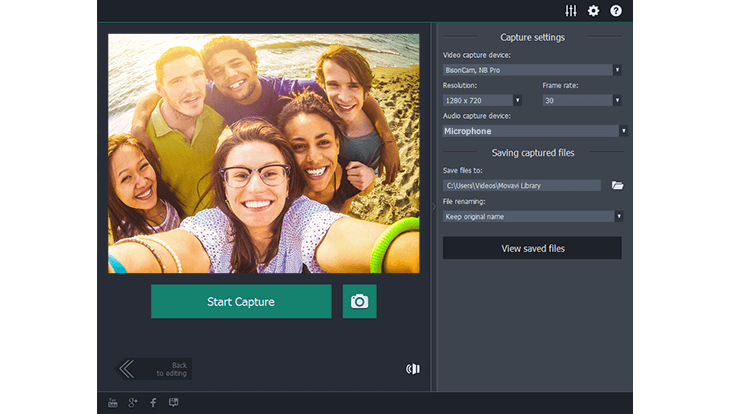Click the 'File renaming:' label
The width and height of the screenshot is (730, 414).
point(464,201)
